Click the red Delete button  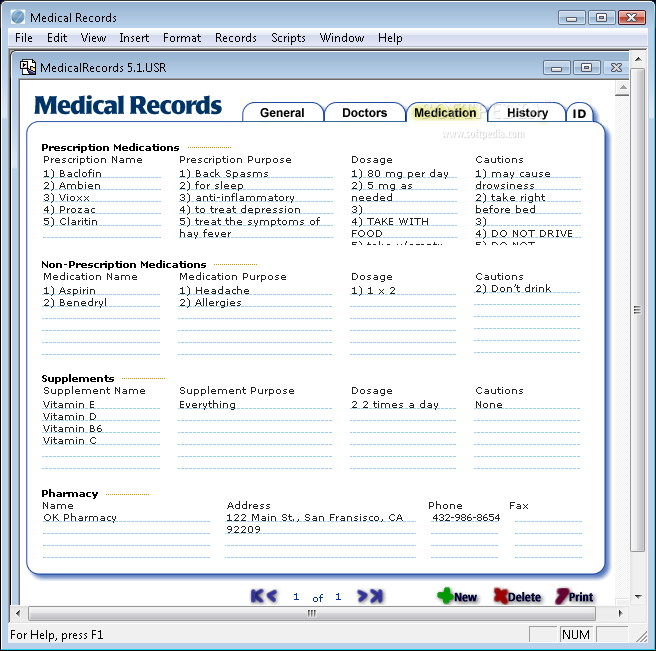(517, 596)
